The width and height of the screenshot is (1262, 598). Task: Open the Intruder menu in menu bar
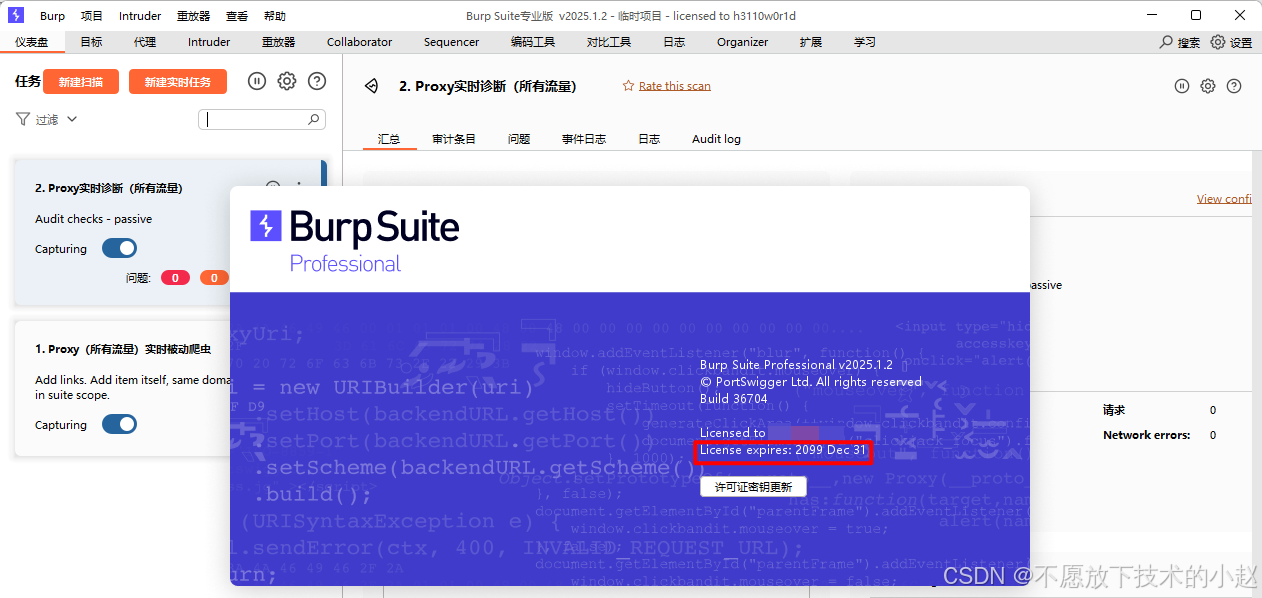click(x=140, y=16)
